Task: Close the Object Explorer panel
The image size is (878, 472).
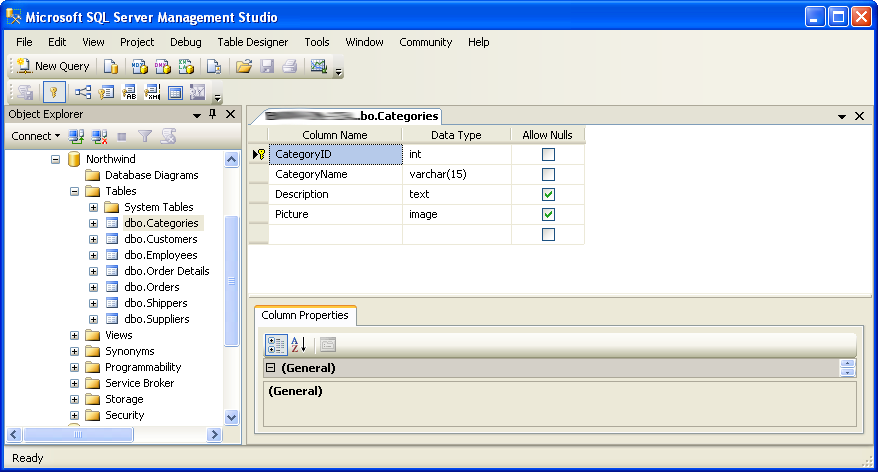Action: [x=230, y=114]
